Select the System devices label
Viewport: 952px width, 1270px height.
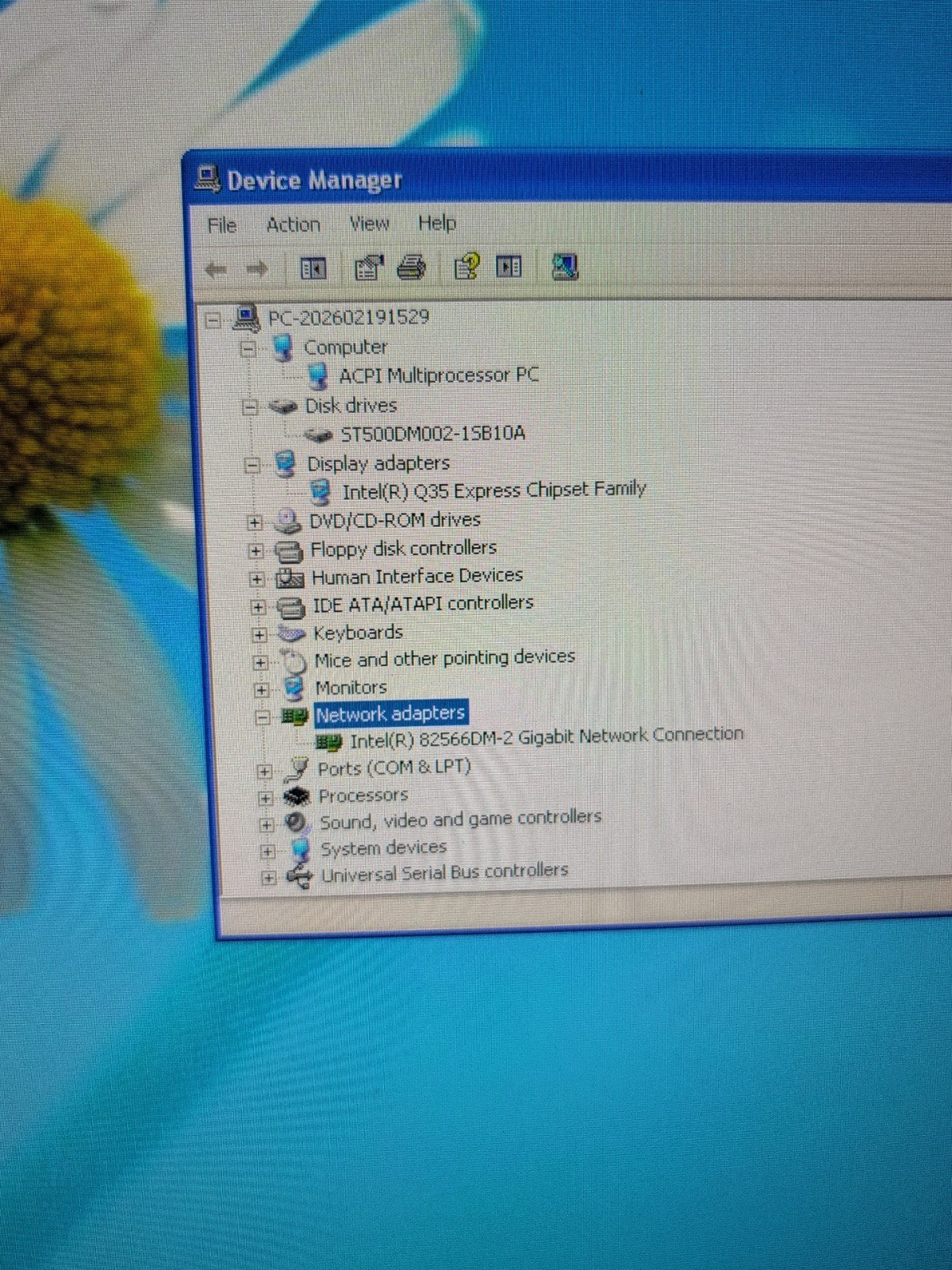click(383, 848)
